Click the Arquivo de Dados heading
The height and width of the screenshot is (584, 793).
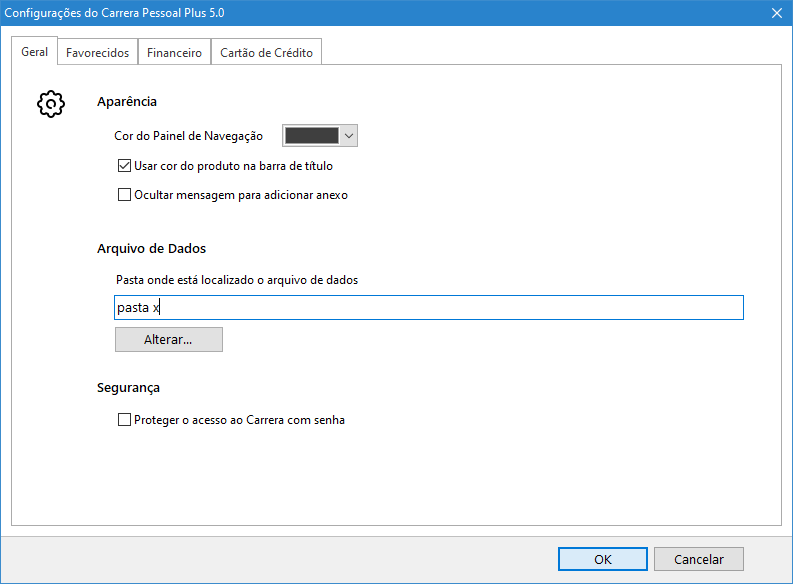point(151,249)
